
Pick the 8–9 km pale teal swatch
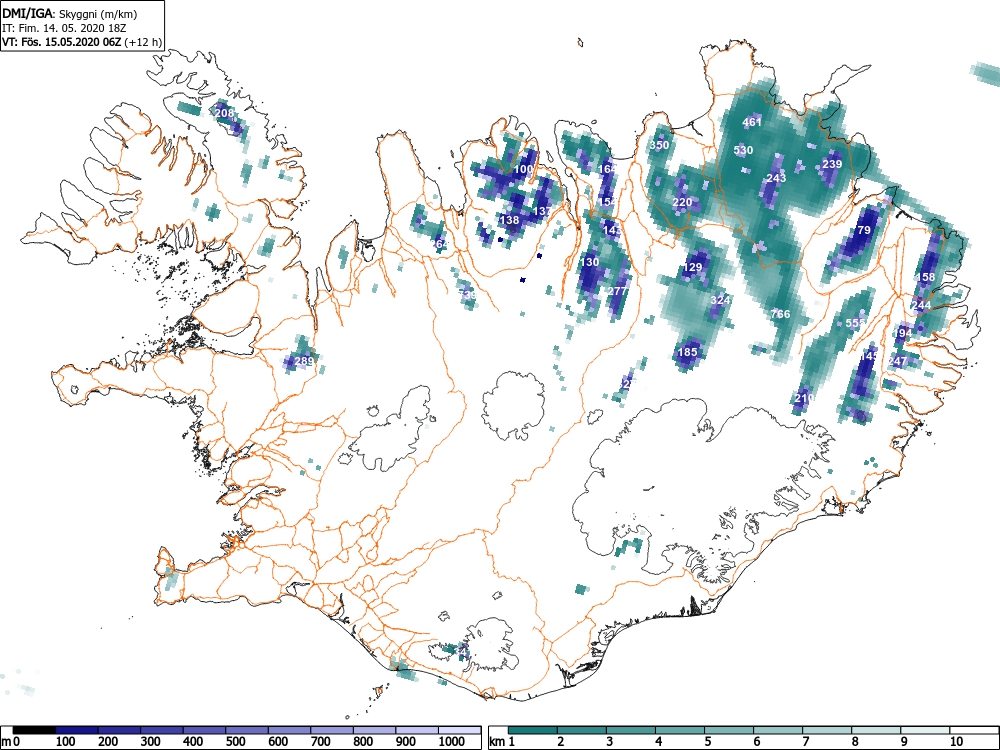pos(876,730)
